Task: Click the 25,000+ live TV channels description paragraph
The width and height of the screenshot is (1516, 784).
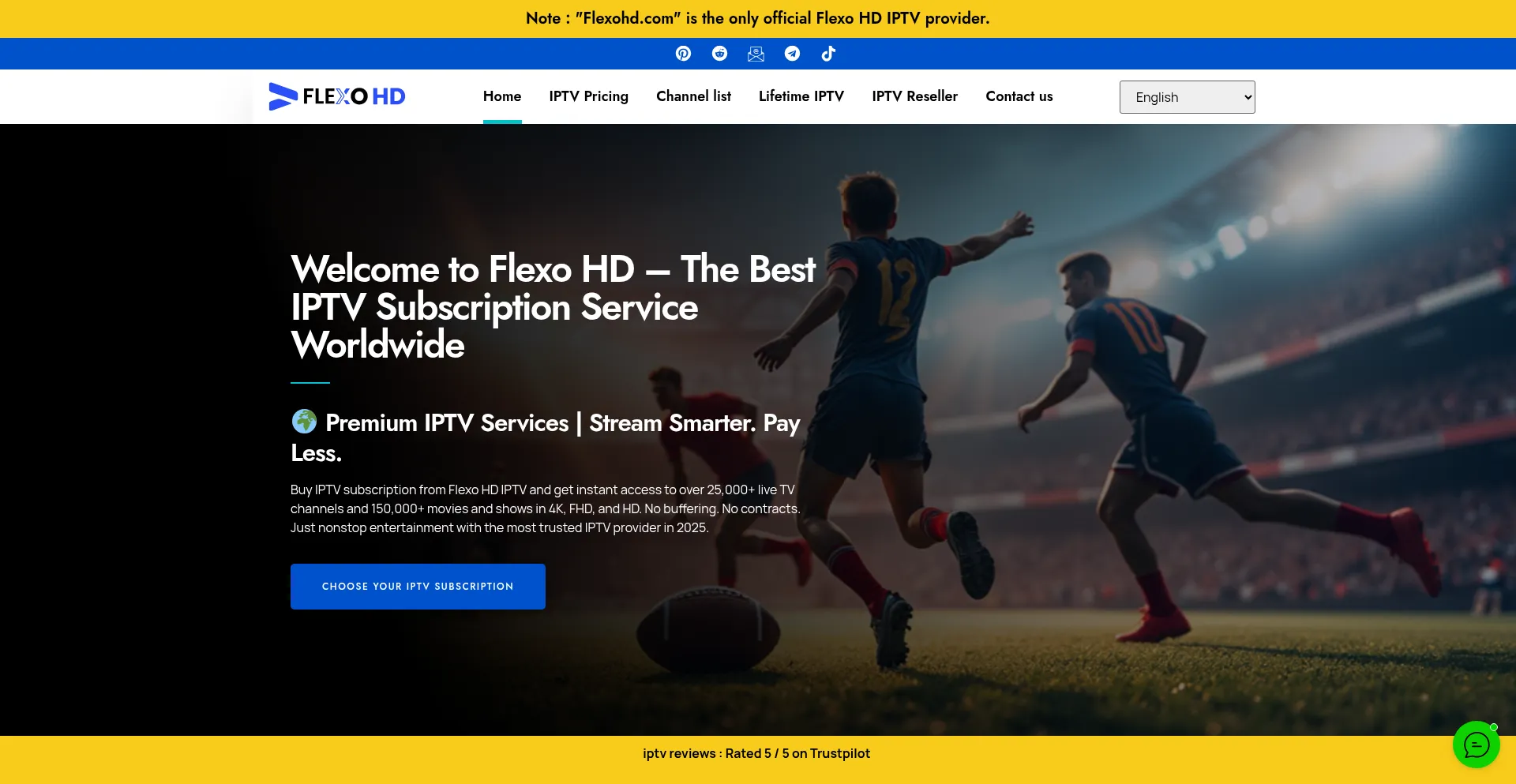Action: [x=546, y=508]
